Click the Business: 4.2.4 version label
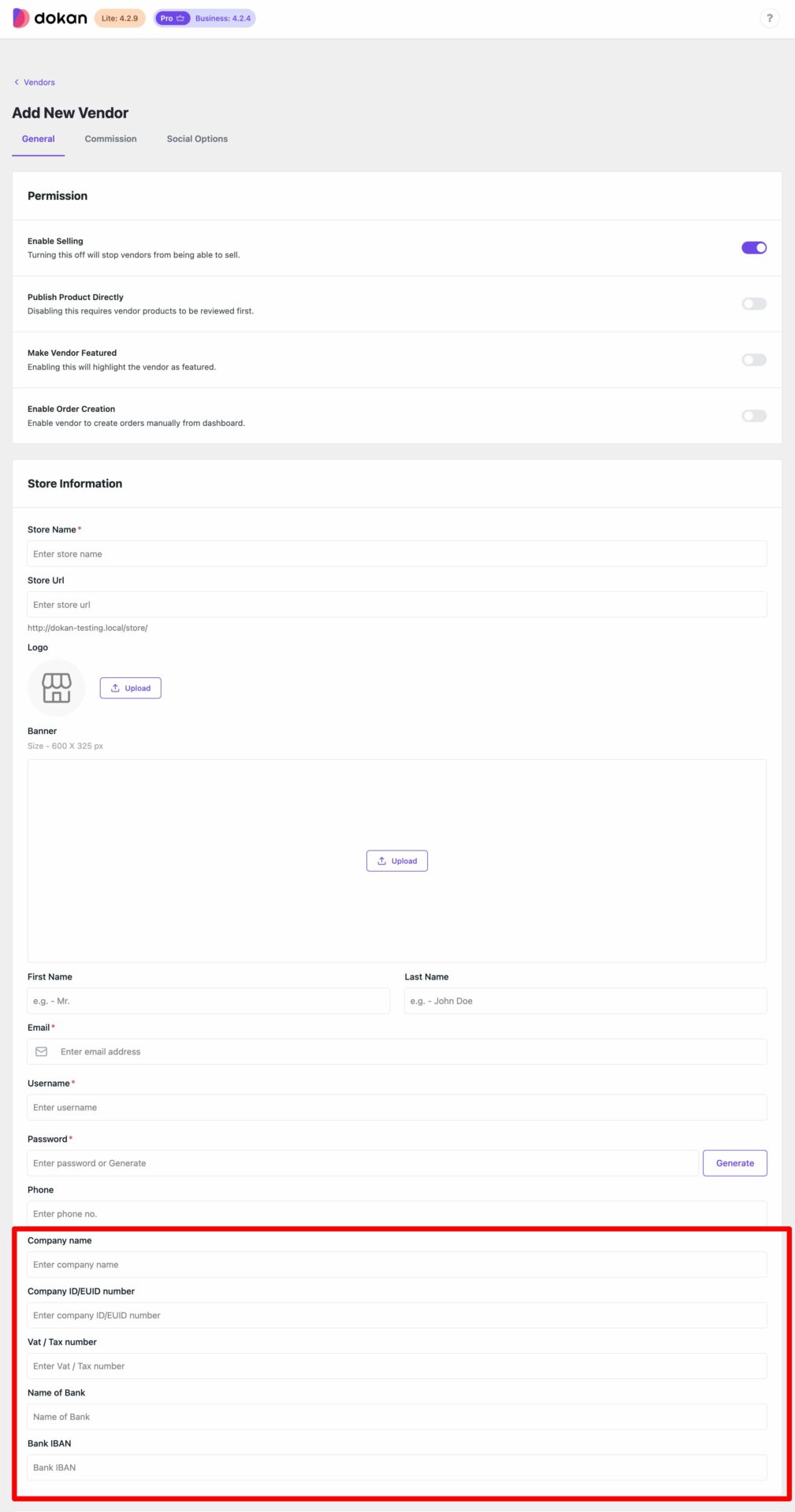The height and width of the screenshot is (1512, 795). [x=223, y=18]
